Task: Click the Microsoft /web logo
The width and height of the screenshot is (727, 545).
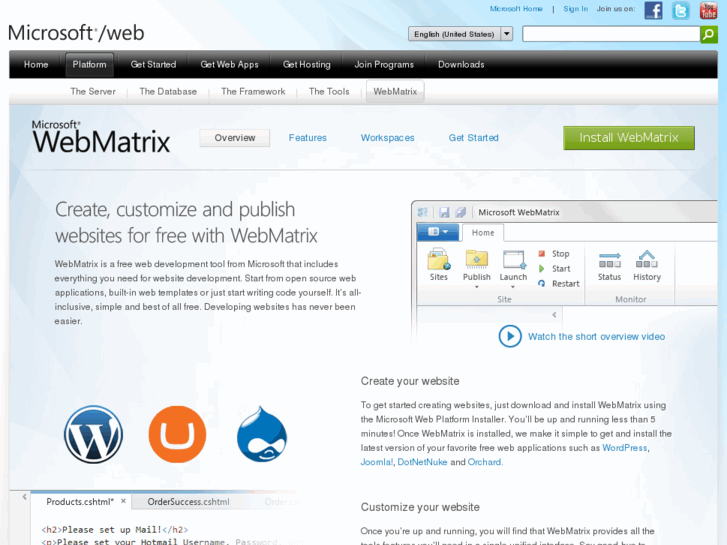Action: pyautogui.click(x=76, y=33)
